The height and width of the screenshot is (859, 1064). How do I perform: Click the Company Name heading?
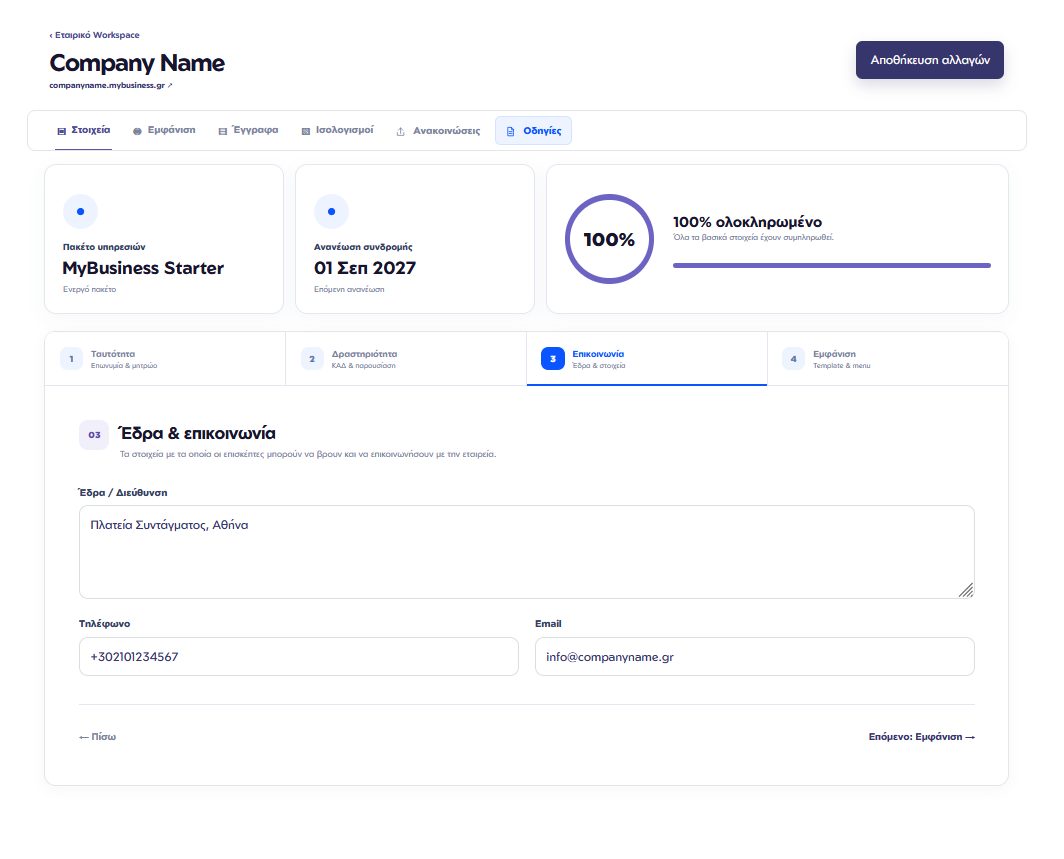(x=137, y=63)
